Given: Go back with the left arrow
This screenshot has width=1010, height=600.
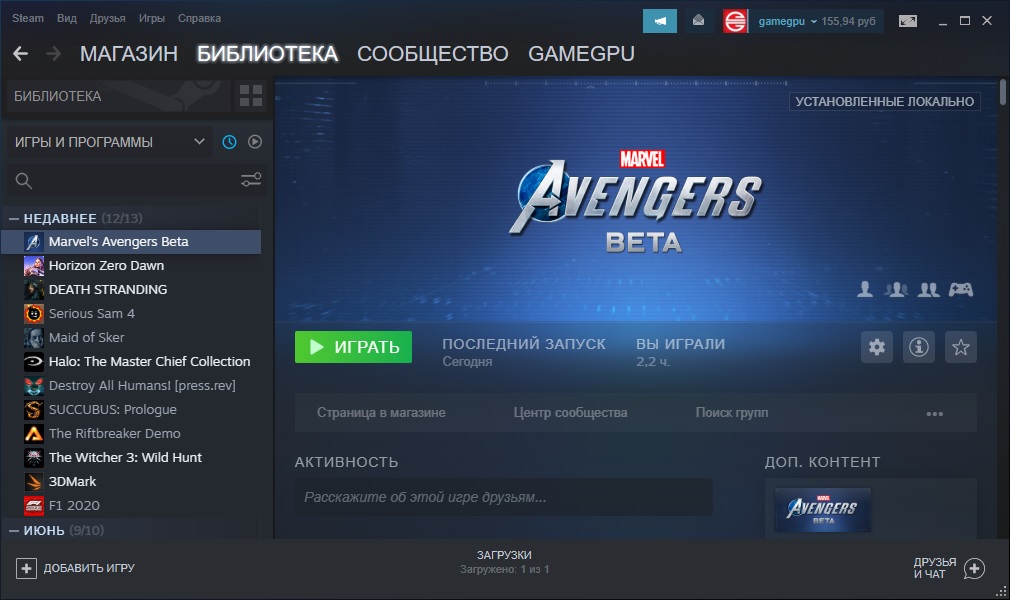Looking at the screenshot, I should point(21,53).
